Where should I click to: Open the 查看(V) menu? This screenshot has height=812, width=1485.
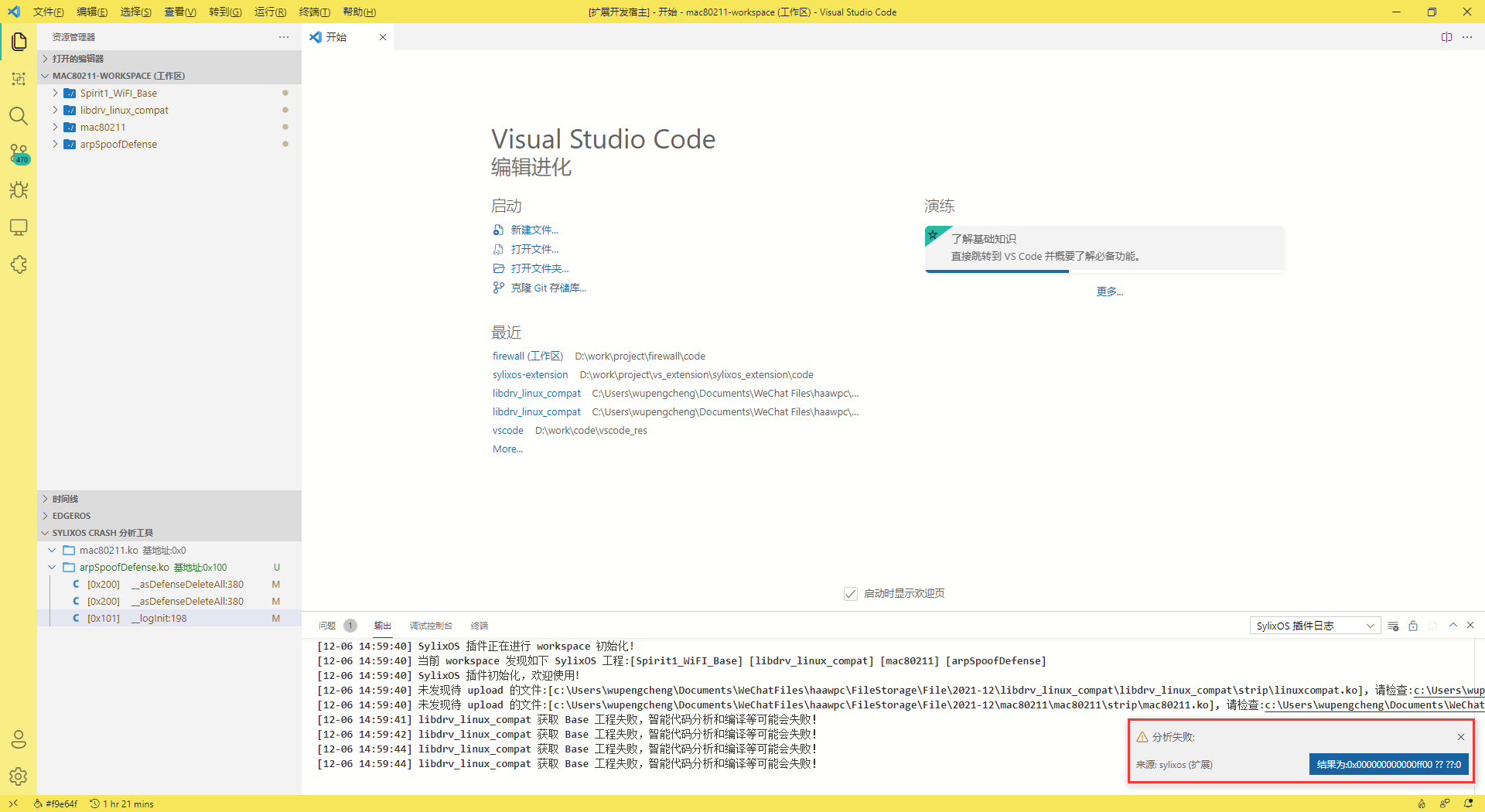(x=180, y=12)
